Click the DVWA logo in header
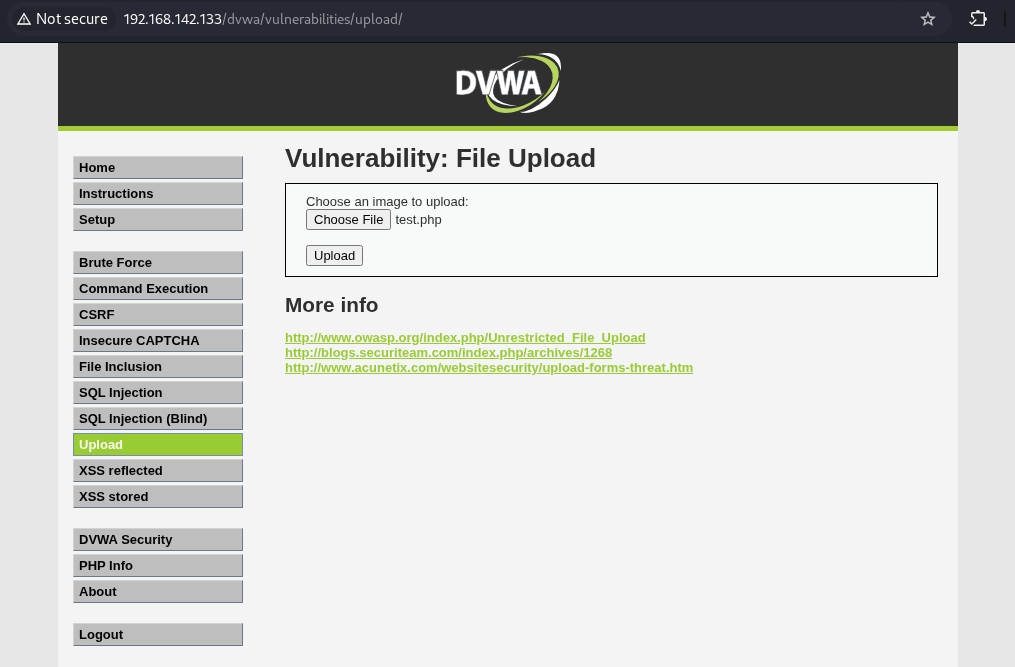Screen dimensions: 1015x667 click(508, 83)
